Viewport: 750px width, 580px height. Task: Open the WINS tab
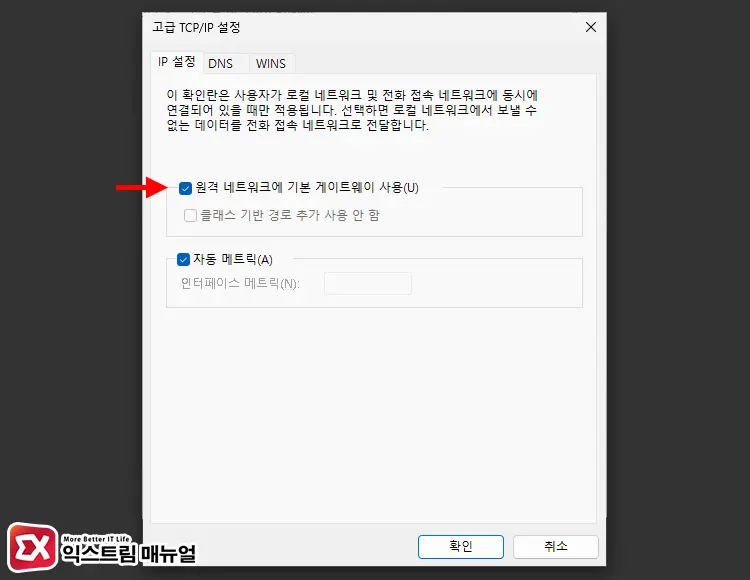(271, 64)
